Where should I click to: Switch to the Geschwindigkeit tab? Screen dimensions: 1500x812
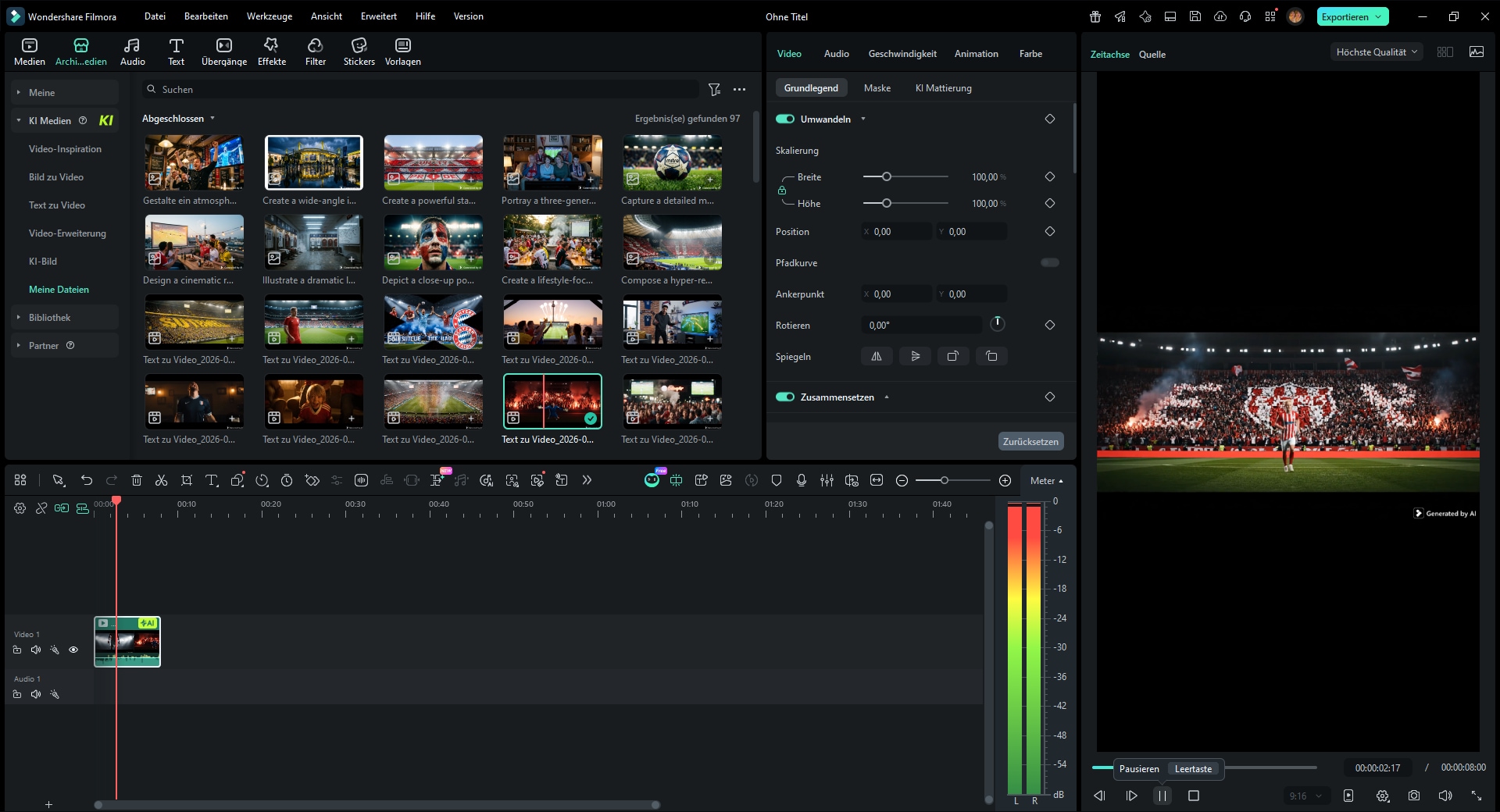point(902,54)
